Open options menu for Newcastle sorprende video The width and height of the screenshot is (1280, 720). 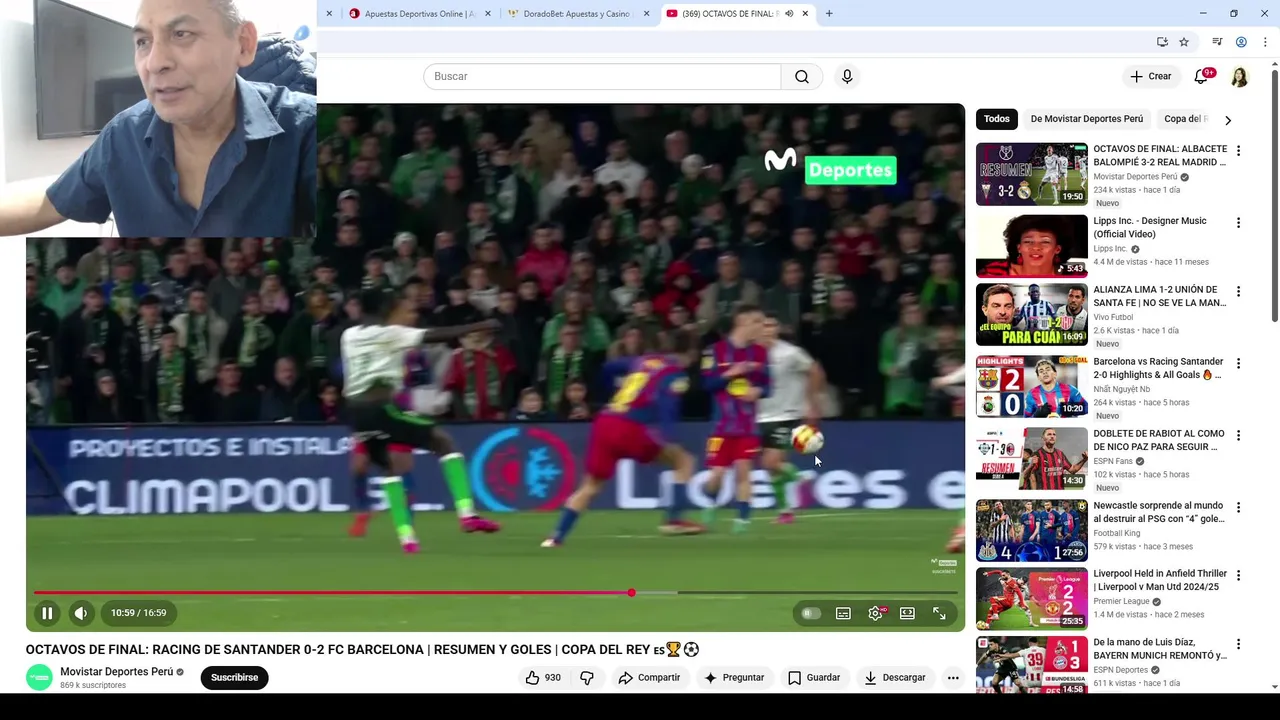coord(1238,508)
